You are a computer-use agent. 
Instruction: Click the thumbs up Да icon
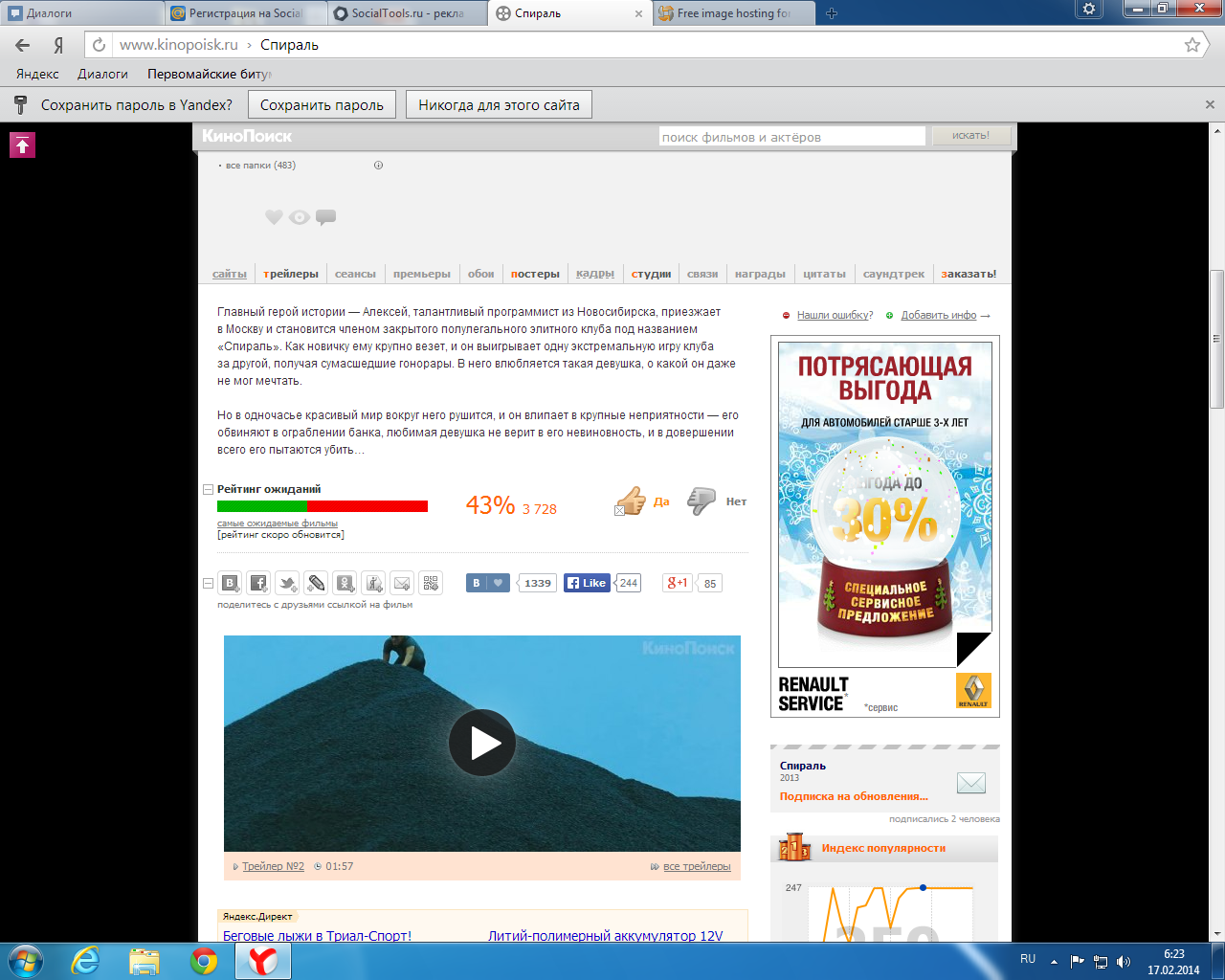click(631, 500)
